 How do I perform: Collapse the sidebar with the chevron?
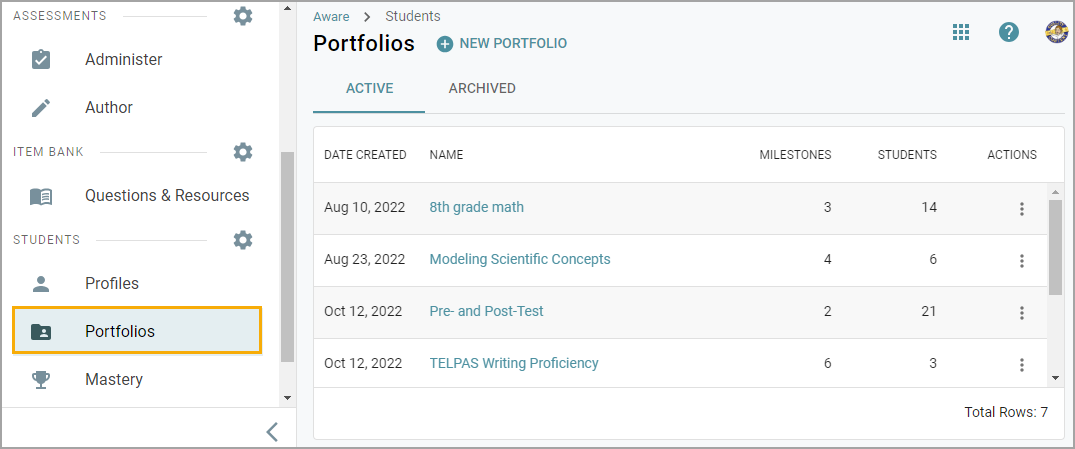pos(272,432)
